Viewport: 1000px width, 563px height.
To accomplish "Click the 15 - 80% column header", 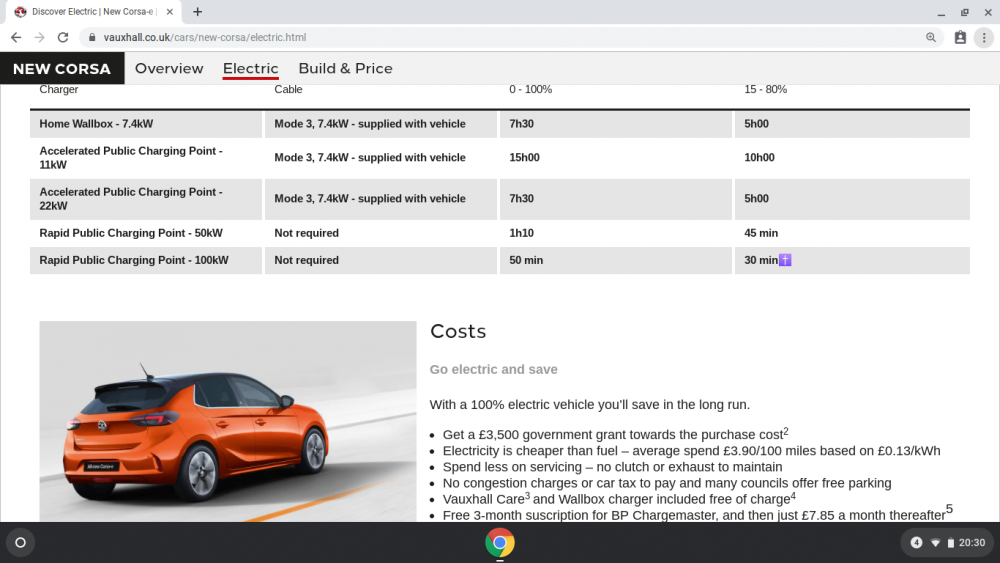I will tap(765, 90).
